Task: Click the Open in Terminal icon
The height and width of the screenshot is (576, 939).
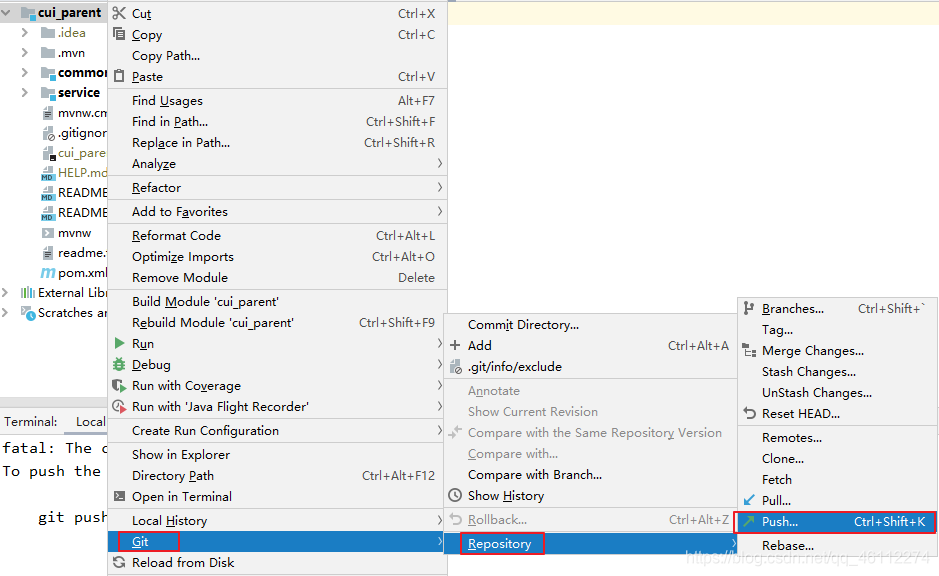Action: (119, 496)
